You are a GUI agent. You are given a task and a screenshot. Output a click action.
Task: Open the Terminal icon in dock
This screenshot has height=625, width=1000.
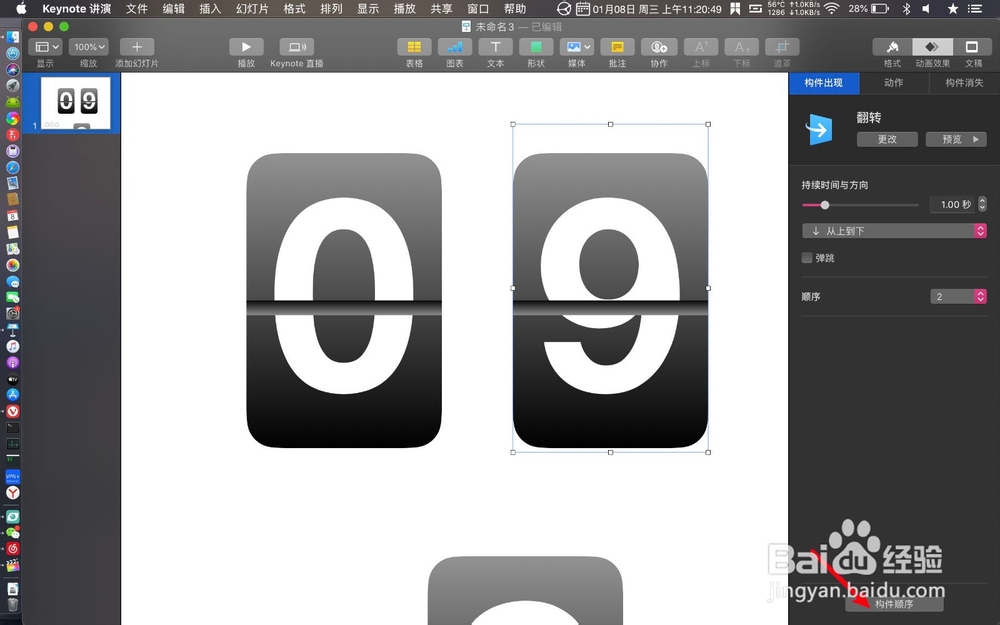[13, 427]
